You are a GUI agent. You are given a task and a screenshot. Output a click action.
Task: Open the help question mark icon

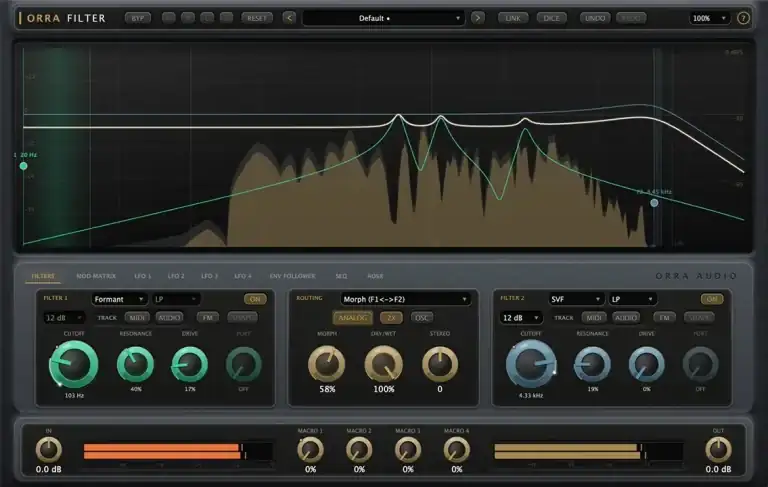(743, 18)
